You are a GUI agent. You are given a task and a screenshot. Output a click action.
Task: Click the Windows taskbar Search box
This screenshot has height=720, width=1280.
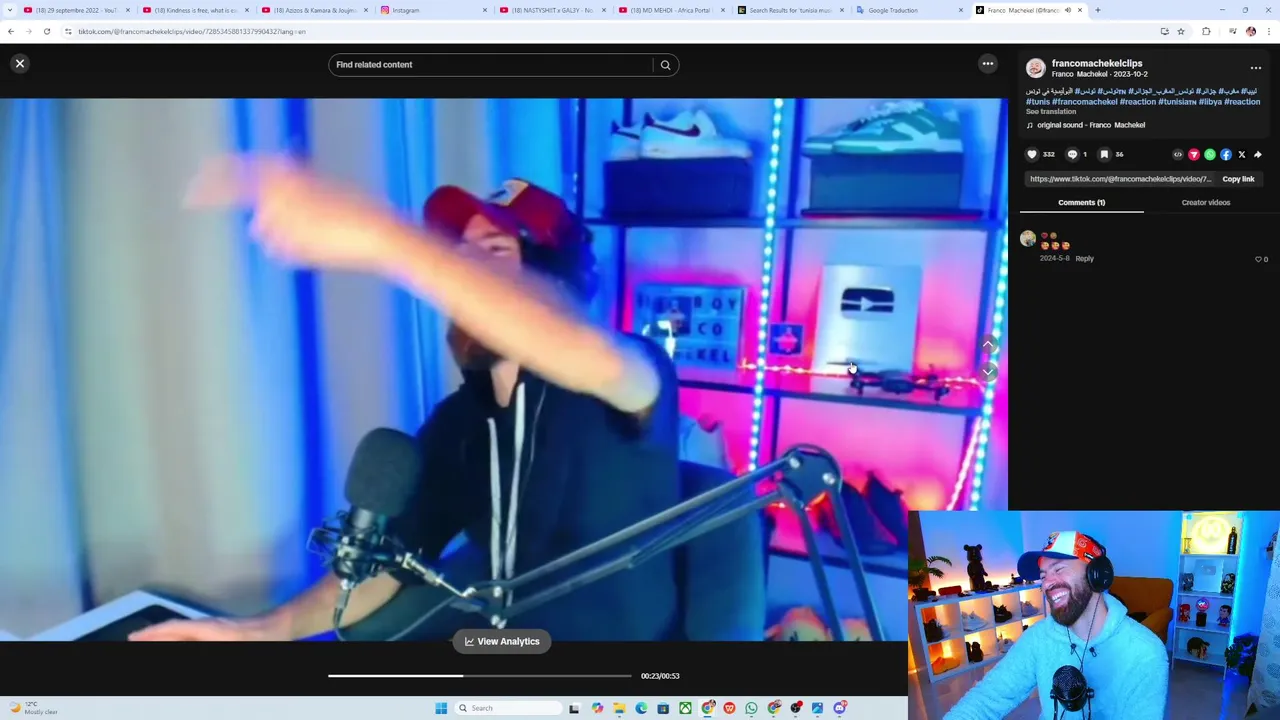click(508, 708)
